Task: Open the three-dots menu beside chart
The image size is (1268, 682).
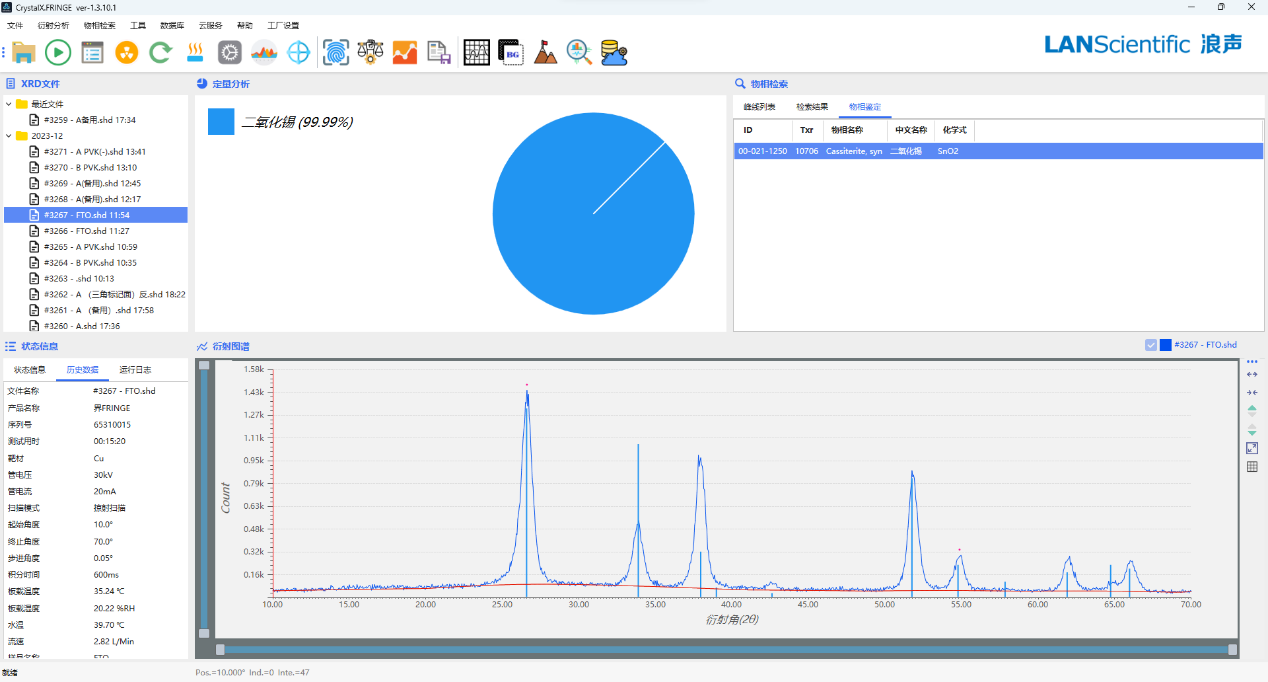Action: tap(1252, 362)
